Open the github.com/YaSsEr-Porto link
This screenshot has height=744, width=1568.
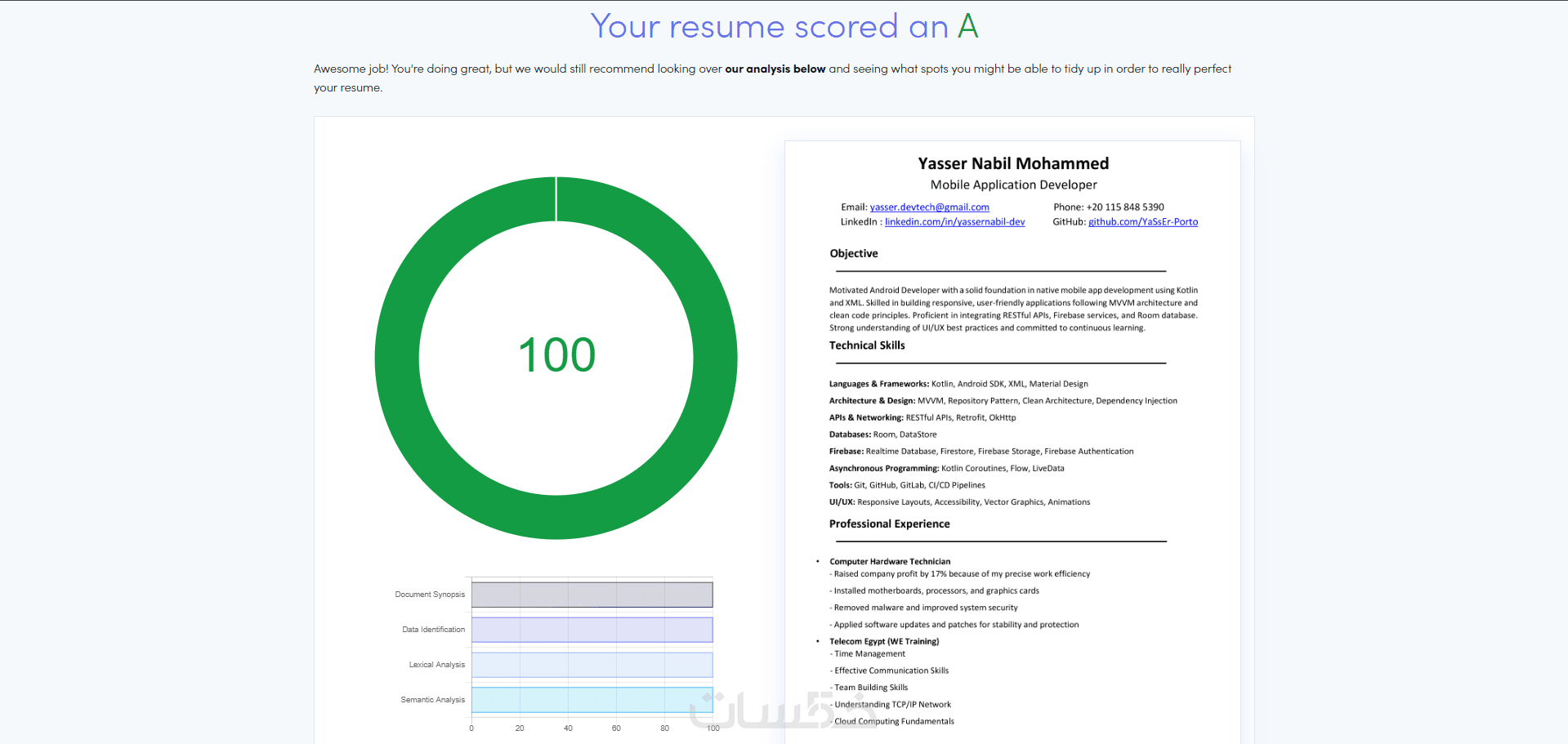pos(1143,222)
